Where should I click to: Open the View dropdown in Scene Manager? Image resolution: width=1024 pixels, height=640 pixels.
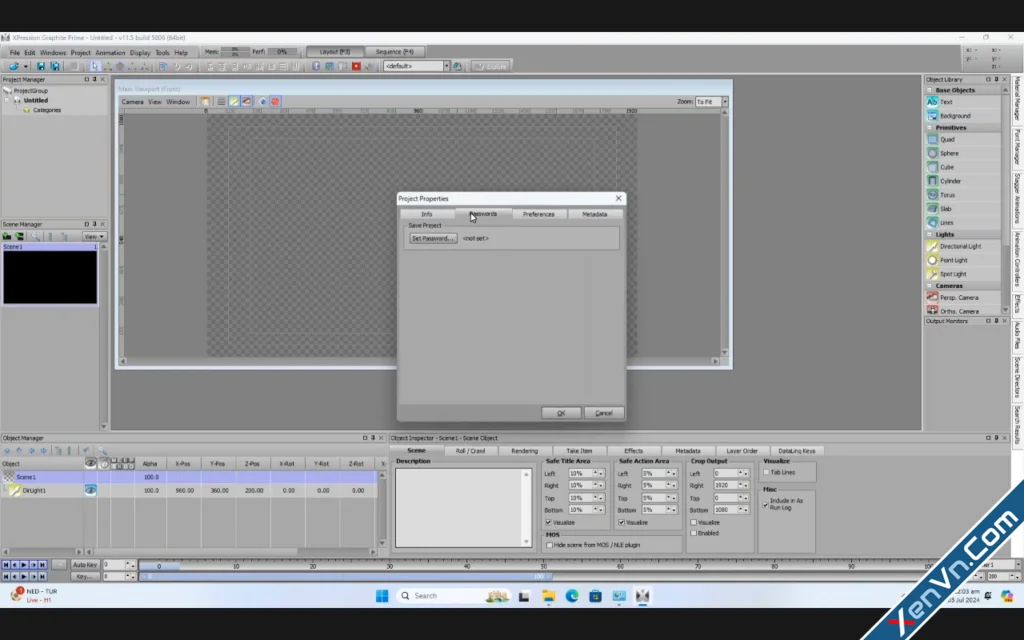click(93, 236)
